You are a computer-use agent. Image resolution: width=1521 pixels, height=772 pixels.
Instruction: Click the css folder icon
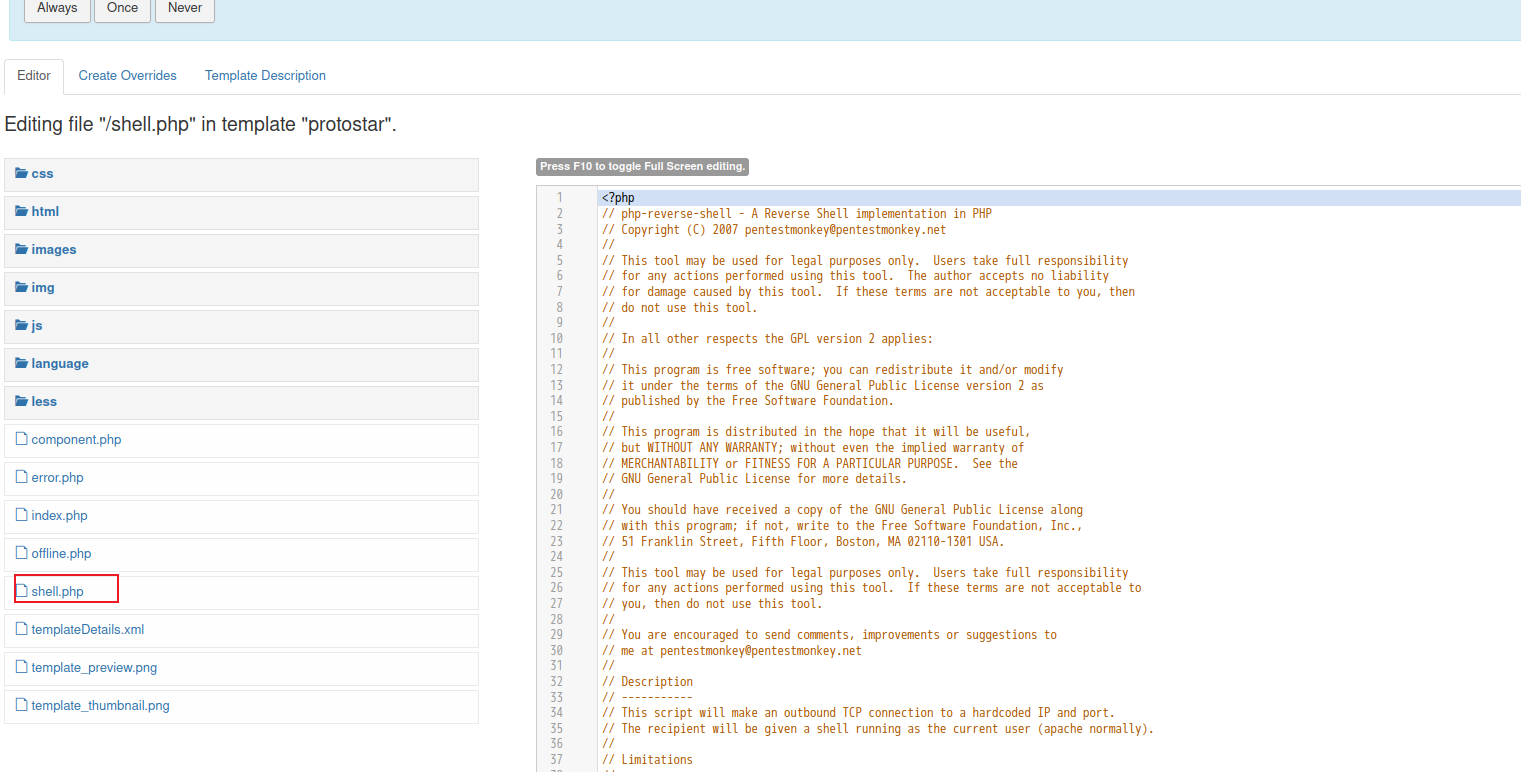tap(22, 173)
